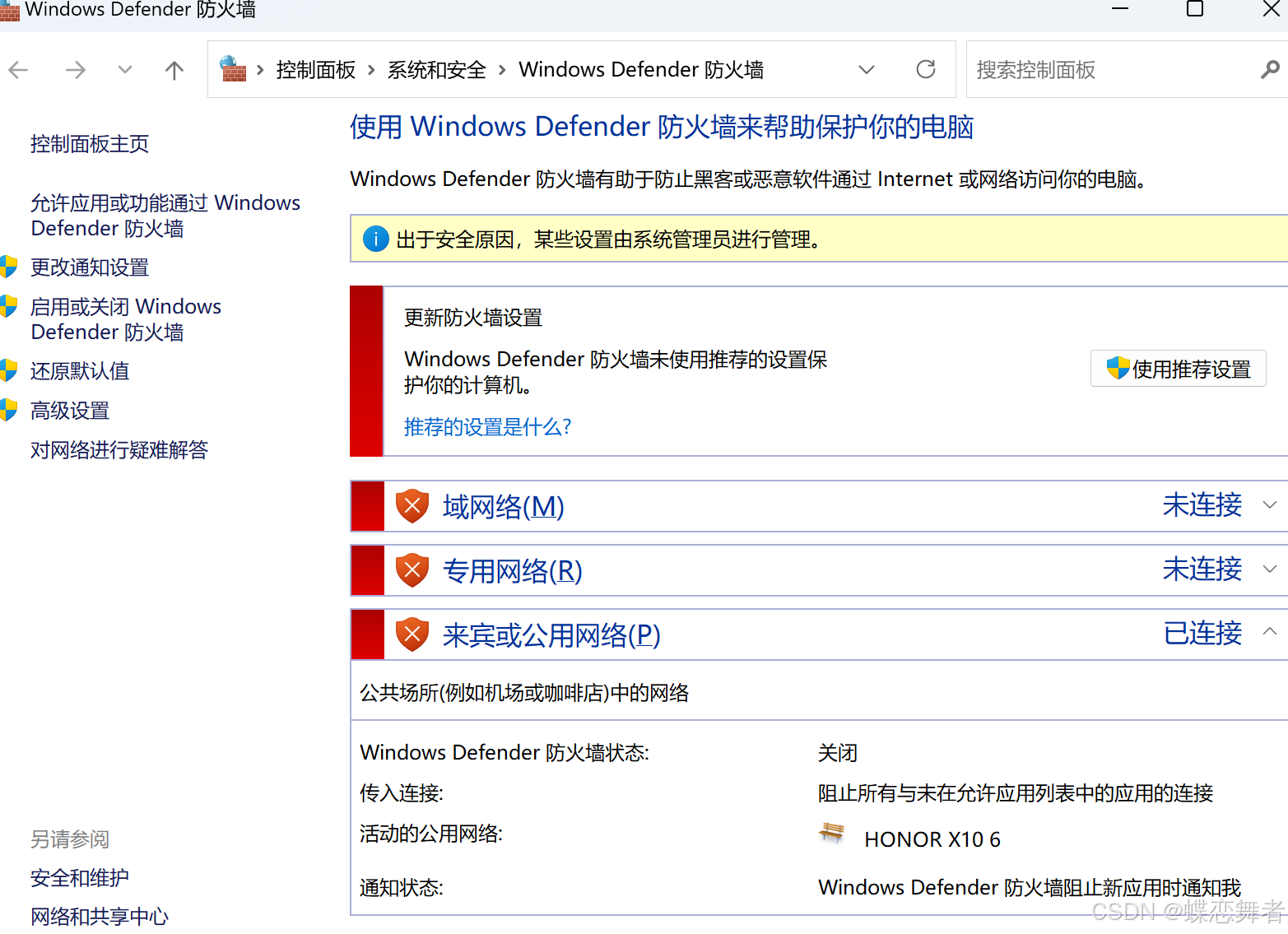Refresh the firewall page
This screenshot has height=934, width=1288.
coord(926,69)
